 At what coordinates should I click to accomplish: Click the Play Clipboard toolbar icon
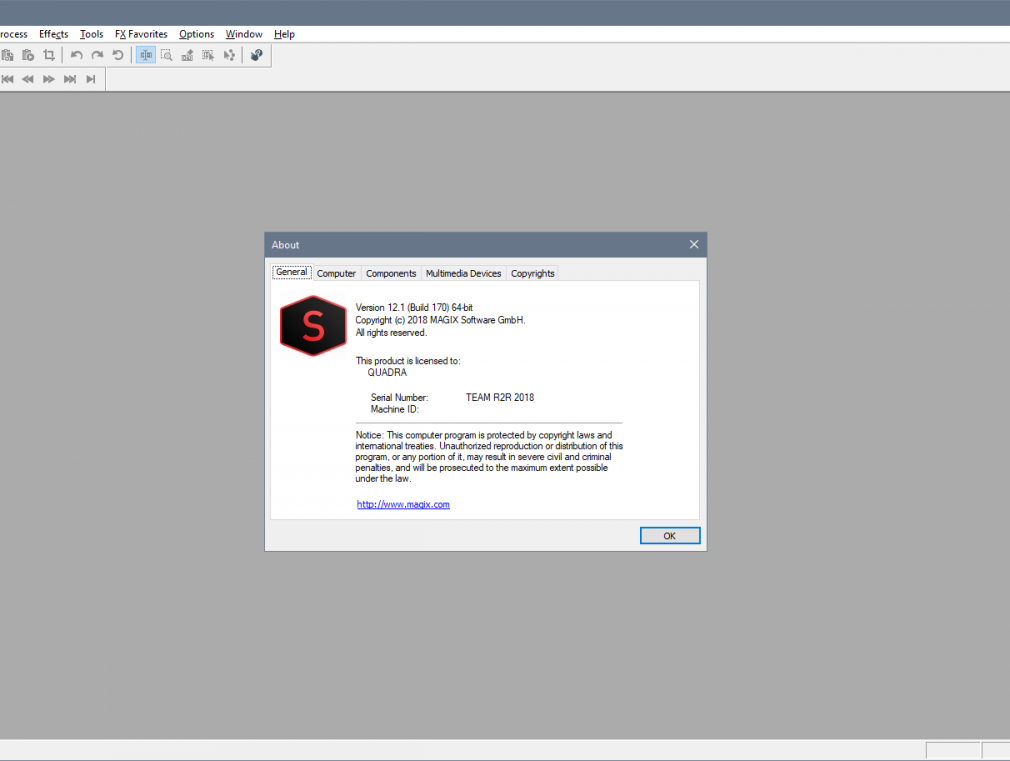(x=28, y=55)
